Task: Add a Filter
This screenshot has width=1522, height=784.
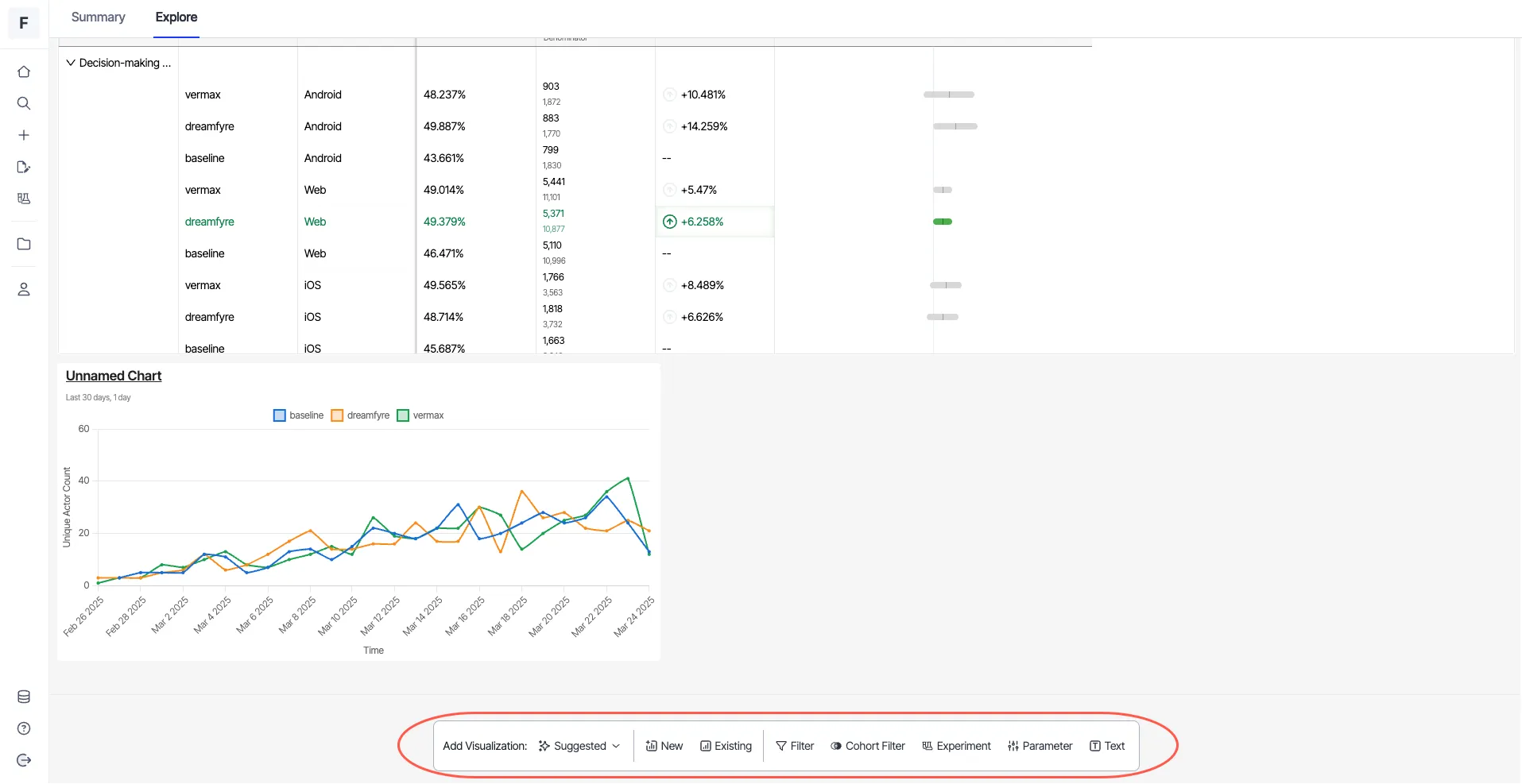Action: [x=795, y=746]
